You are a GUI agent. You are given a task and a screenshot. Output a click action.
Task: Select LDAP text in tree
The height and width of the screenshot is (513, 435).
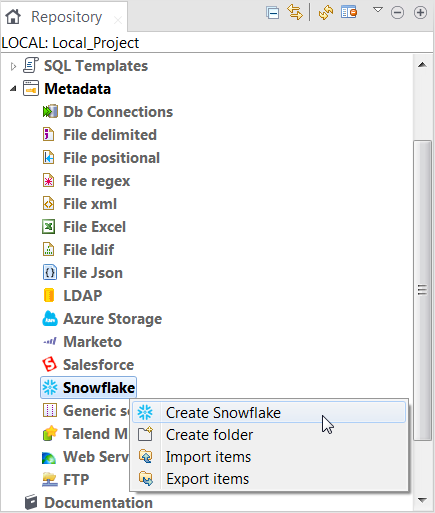[x=83, y=296]
